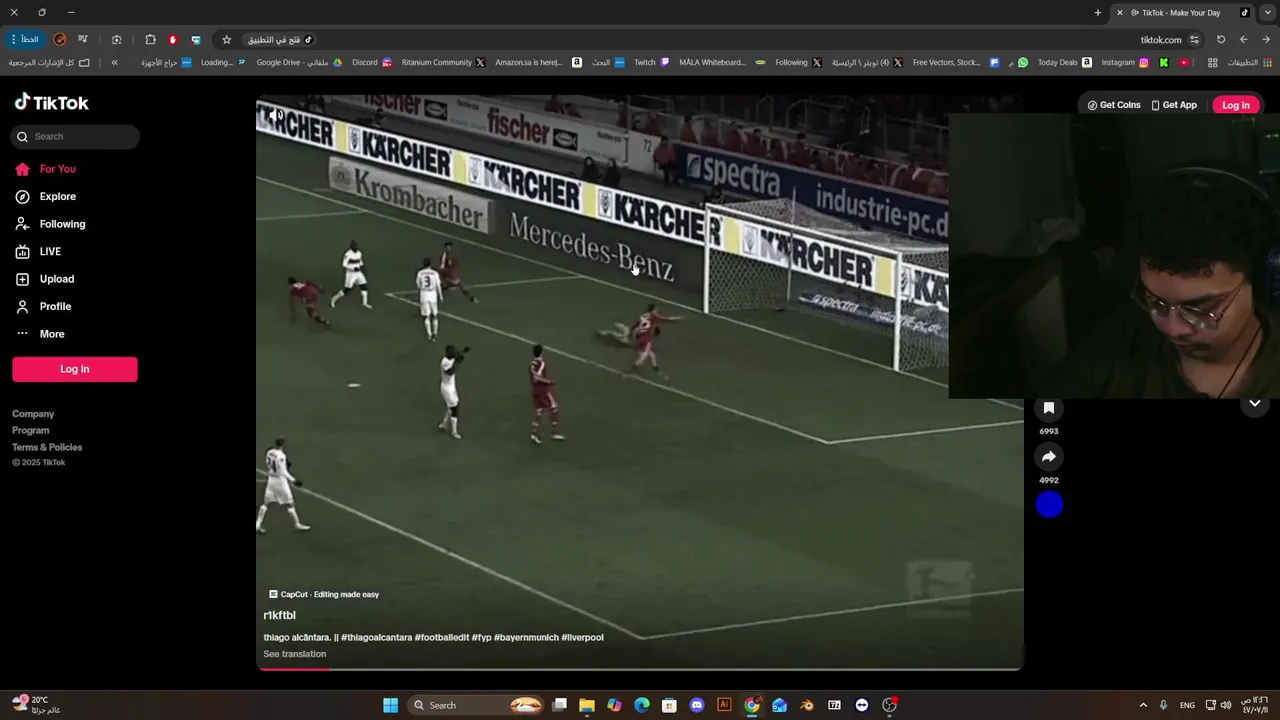The image size is (1280, 720).
Task: Expand the Company footer section
Action: coord(33,414)
